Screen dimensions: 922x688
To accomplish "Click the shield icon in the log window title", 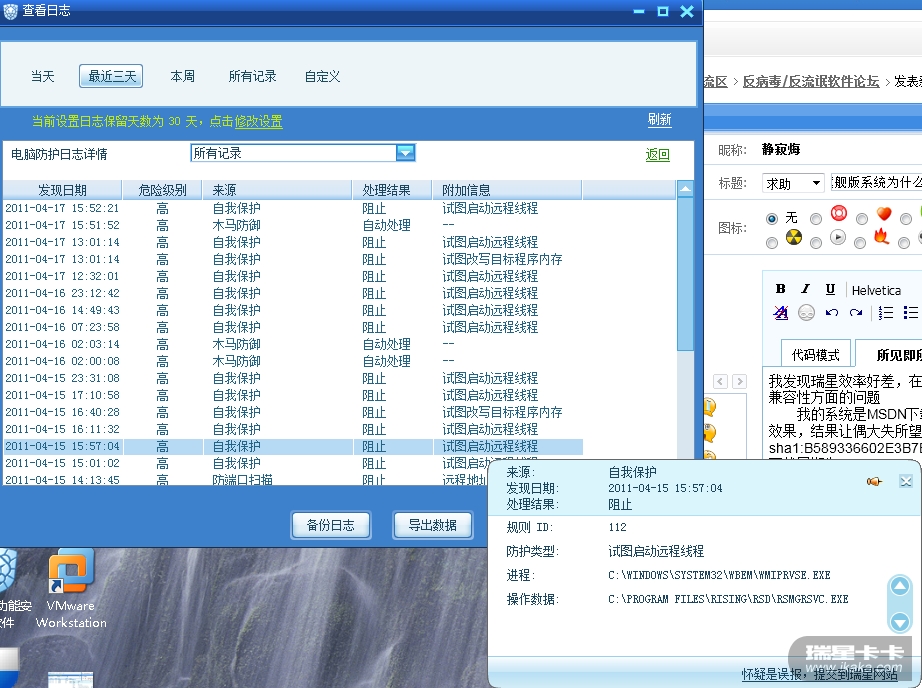I will pyautogui.click(x=11, y=11).
